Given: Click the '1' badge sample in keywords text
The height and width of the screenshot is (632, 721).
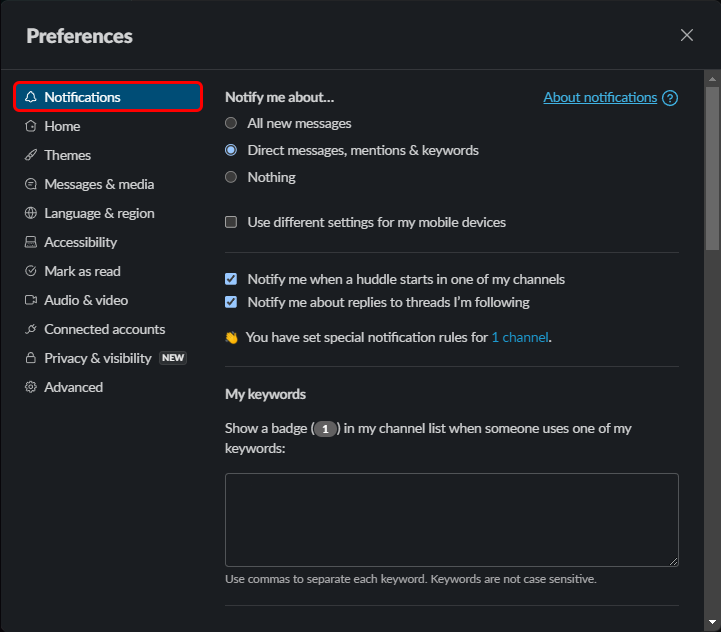Looking at the screenshot, I should point(326,429).
